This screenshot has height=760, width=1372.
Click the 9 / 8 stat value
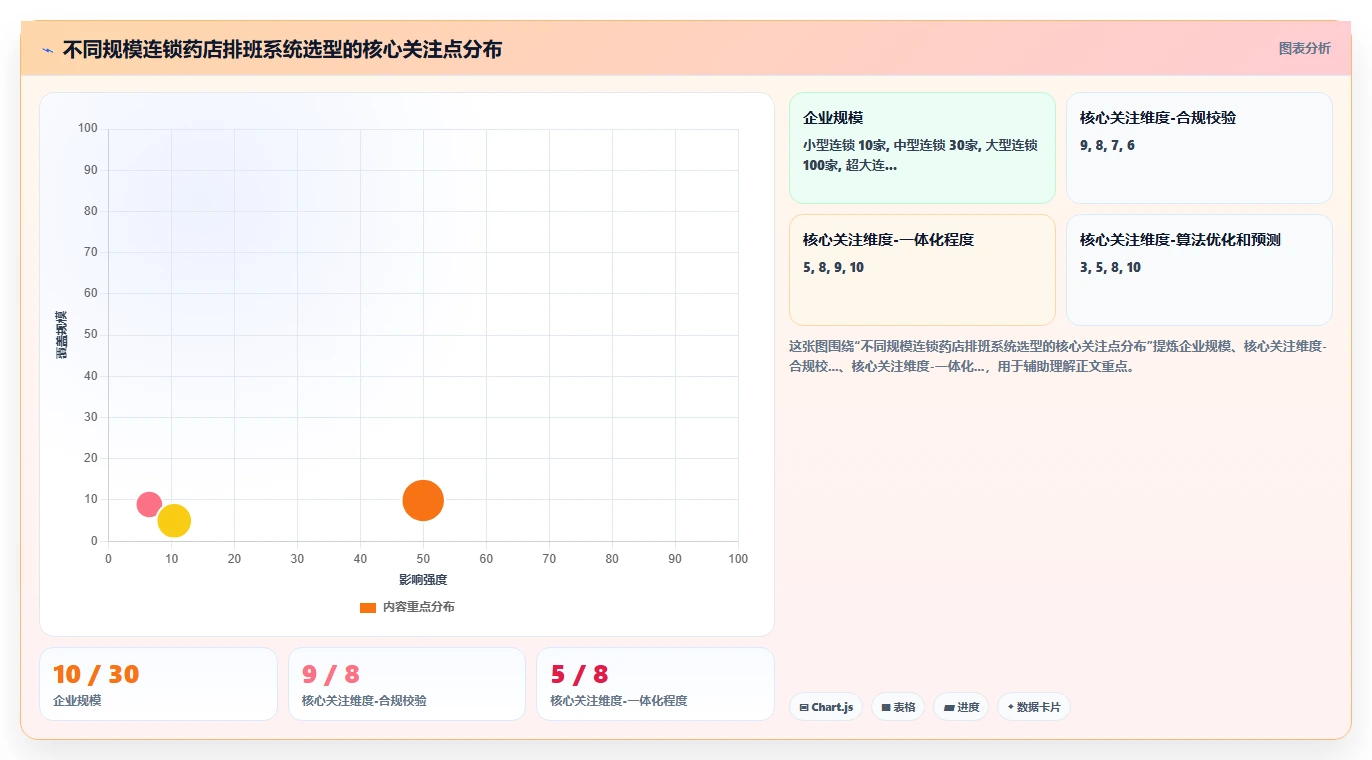(331, 675)
